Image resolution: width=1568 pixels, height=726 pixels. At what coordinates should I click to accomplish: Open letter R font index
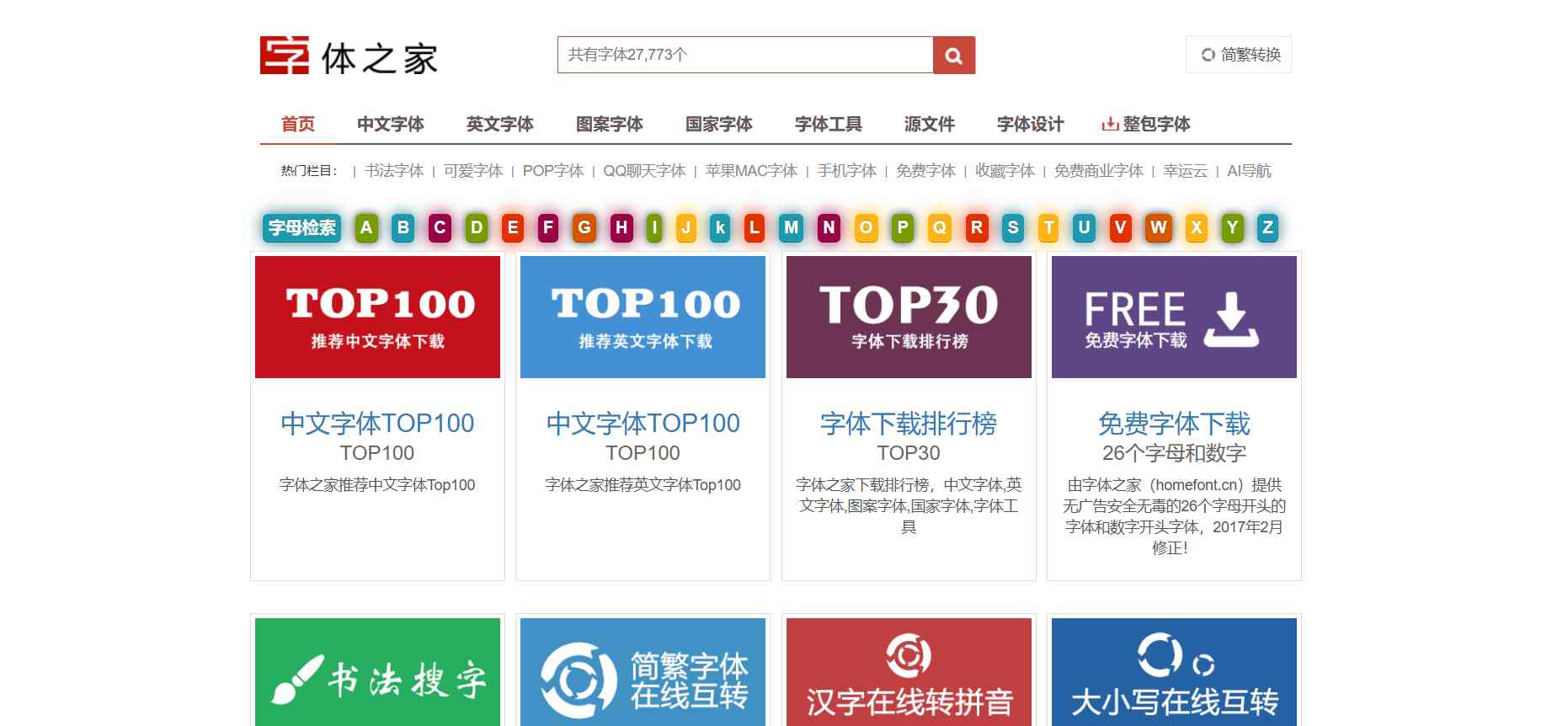click(977, 227)
